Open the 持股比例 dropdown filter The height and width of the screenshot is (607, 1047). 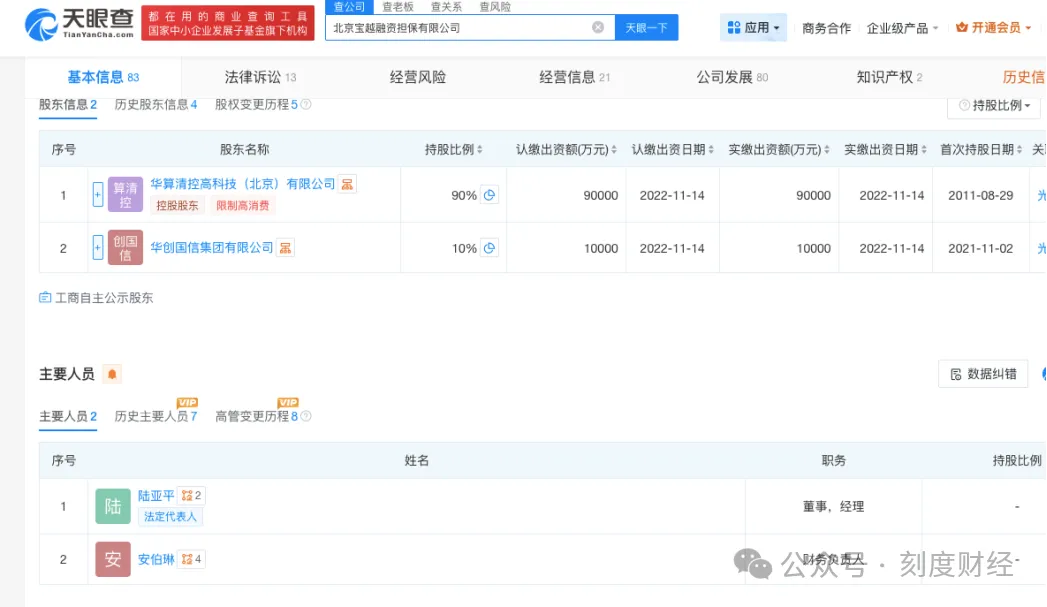[994, 106]
